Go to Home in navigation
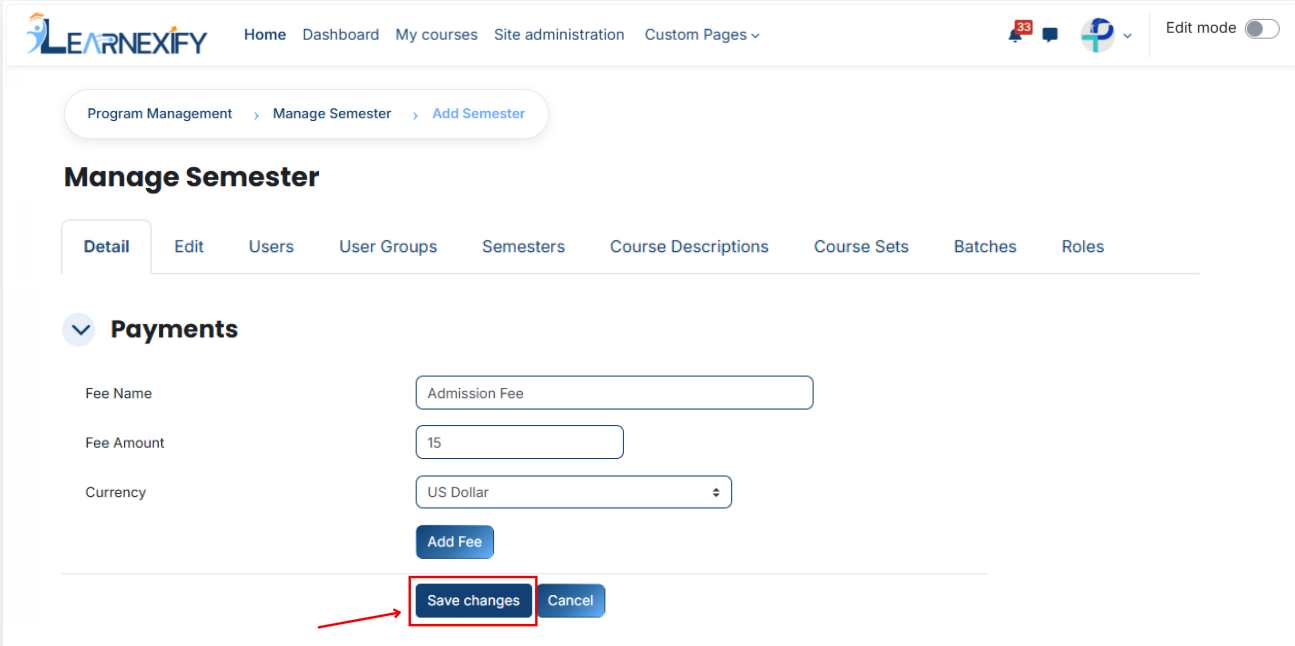This screenshot has height=646, width=1295. pyautogui.click(x=265, y=35)
